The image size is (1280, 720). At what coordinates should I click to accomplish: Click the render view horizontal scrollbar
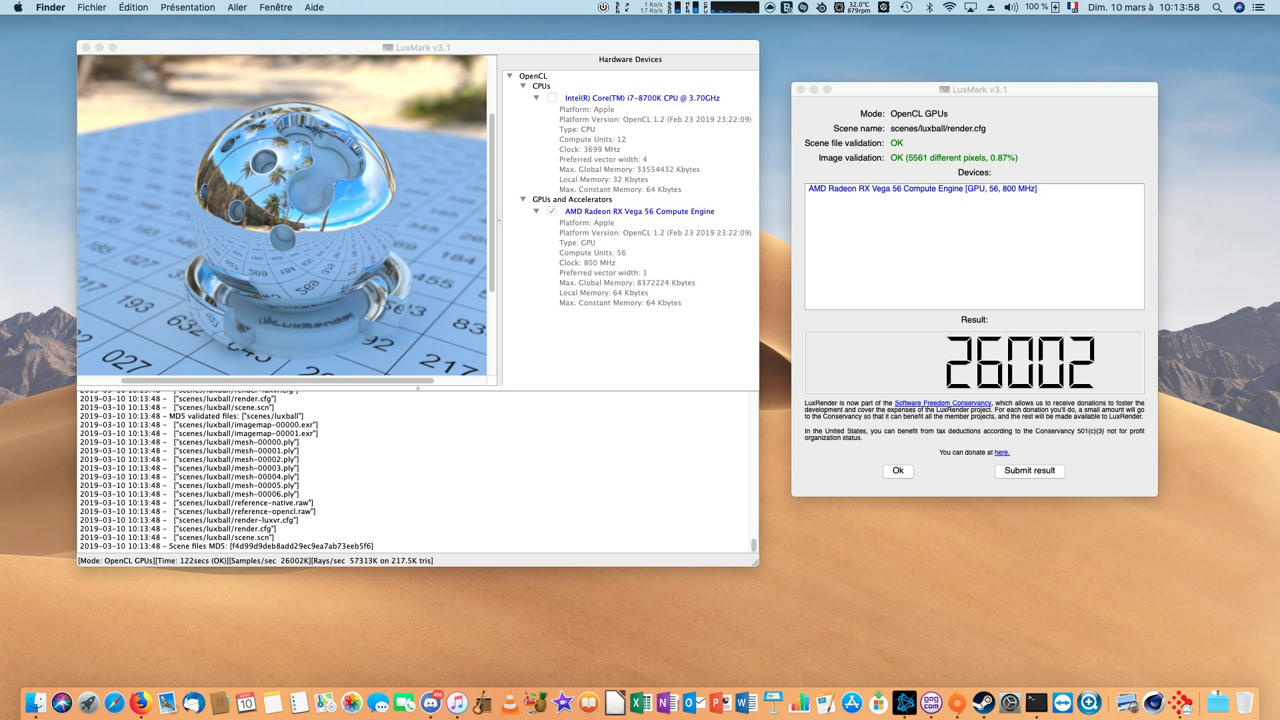click(279, 380)
